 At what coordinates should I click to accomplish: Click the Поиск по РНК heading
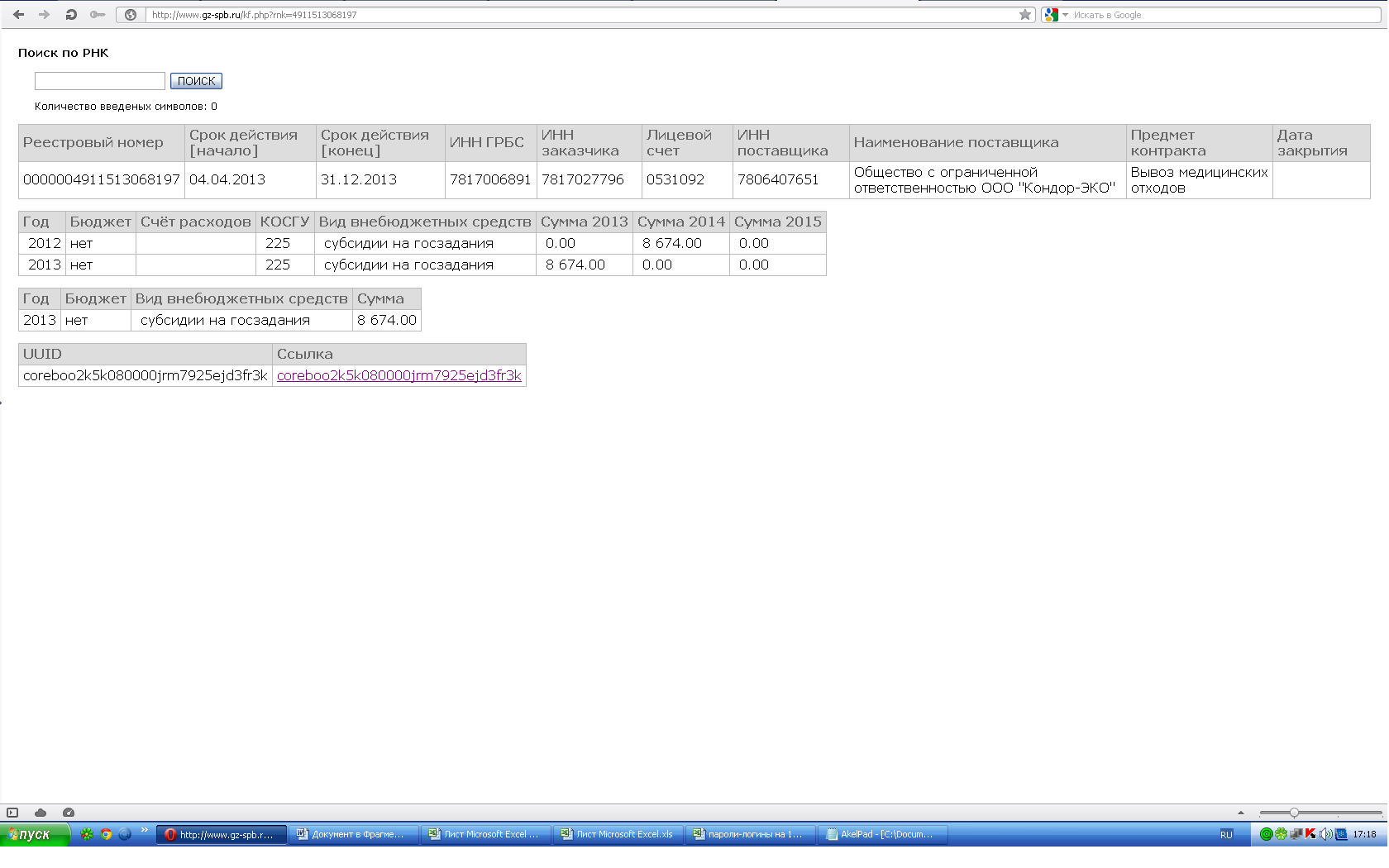point(64,53)
